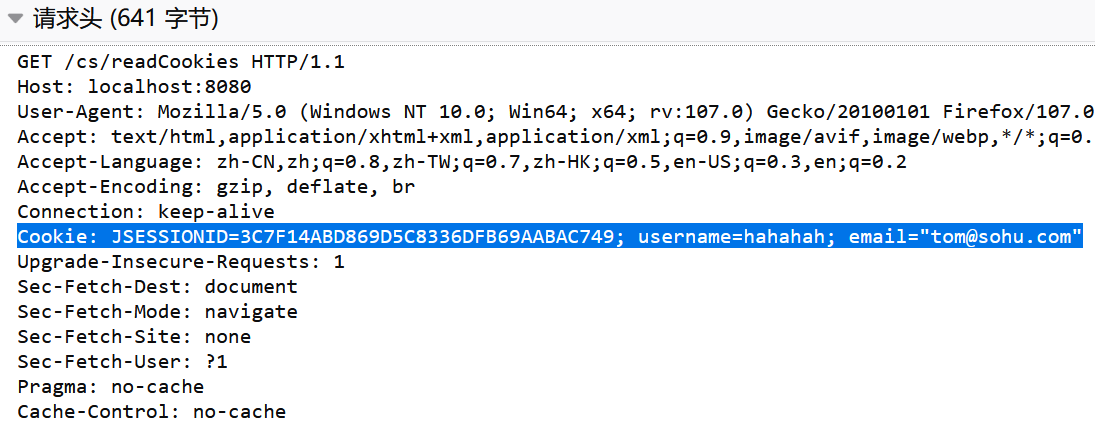Select the GET /cs/readCookies request line
This screenshot has width=1095, height=421.
pos(181,62)
